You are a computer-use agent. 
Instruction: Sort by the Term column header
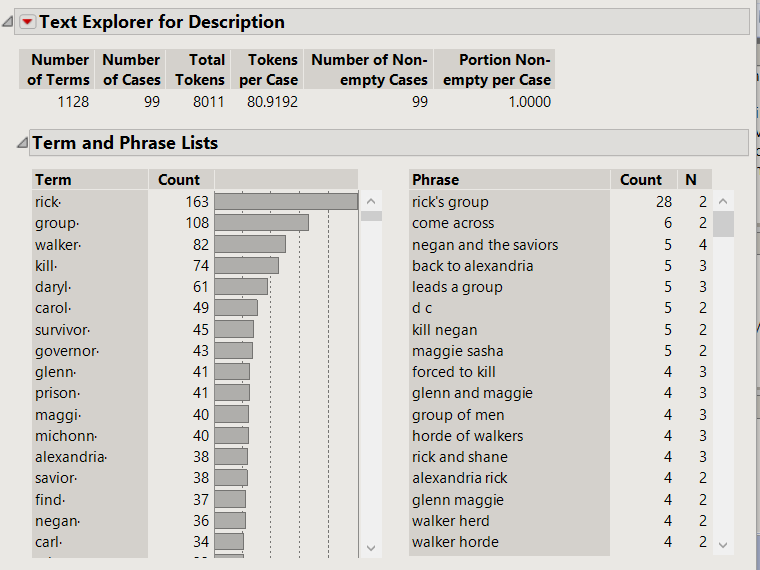pos(53,180)
